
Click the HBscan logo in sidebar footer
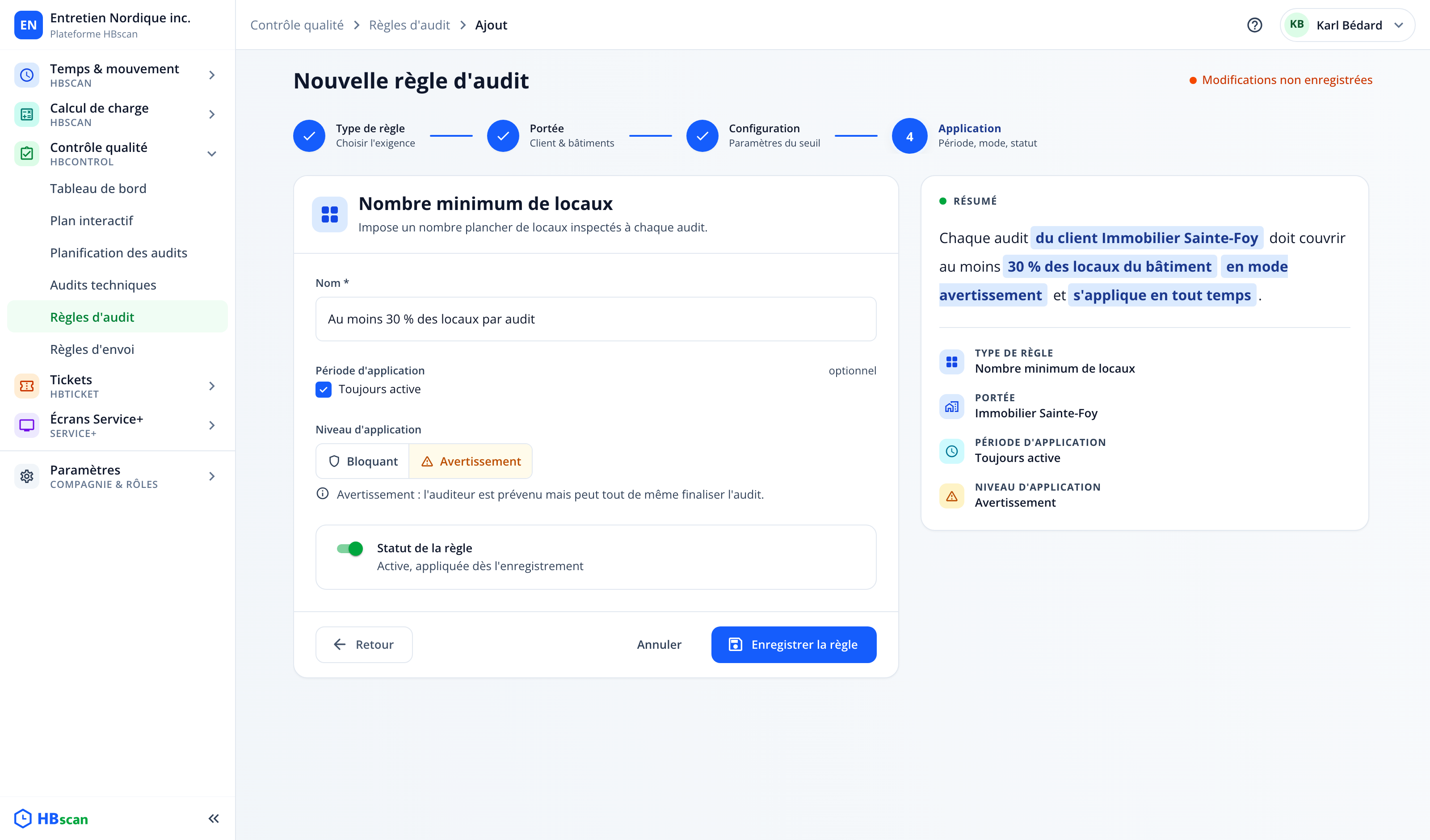(51, 819)
